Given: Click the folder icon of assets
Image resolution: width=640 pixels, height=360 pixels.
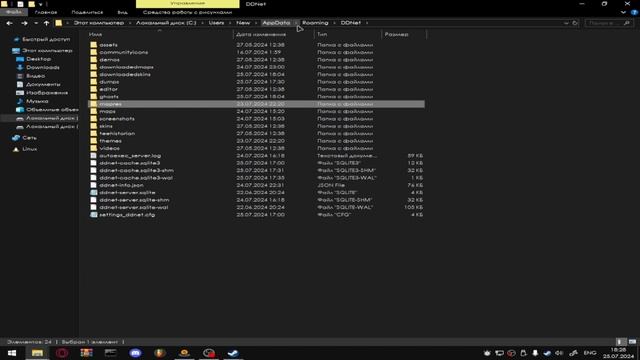Looking at the screenshot, I should (93, 45).
